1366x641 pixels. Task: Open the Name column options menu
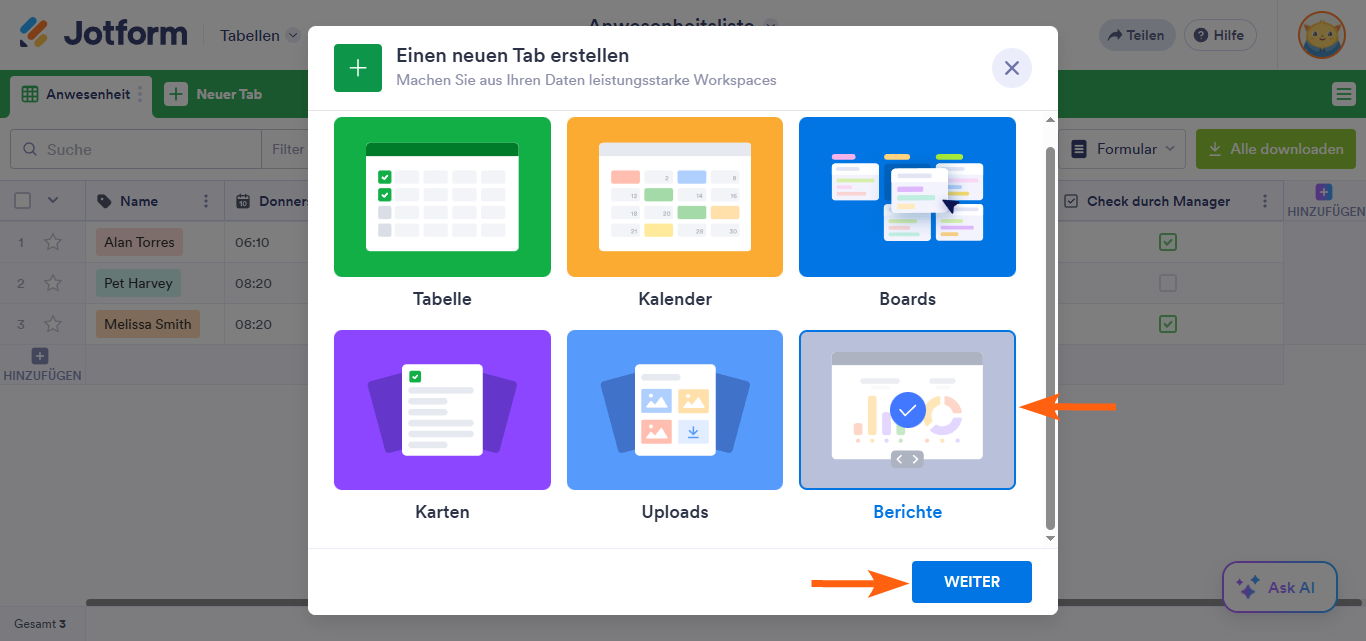(x=208, y=200)
